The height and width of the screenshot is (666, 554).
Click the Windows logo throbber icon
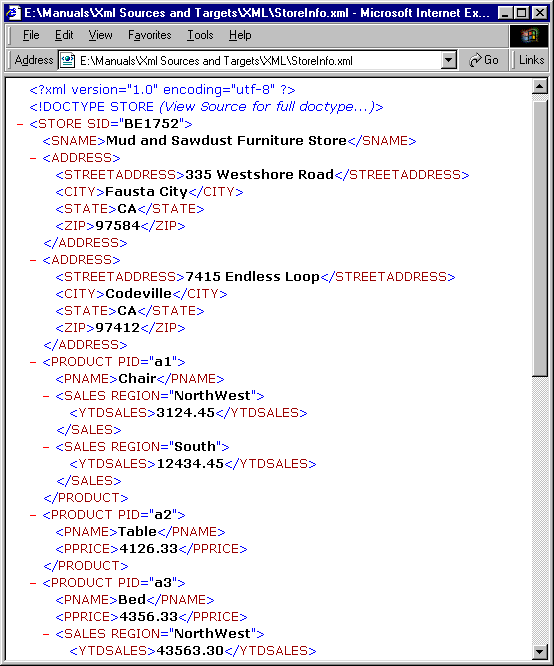click(529, 35)
